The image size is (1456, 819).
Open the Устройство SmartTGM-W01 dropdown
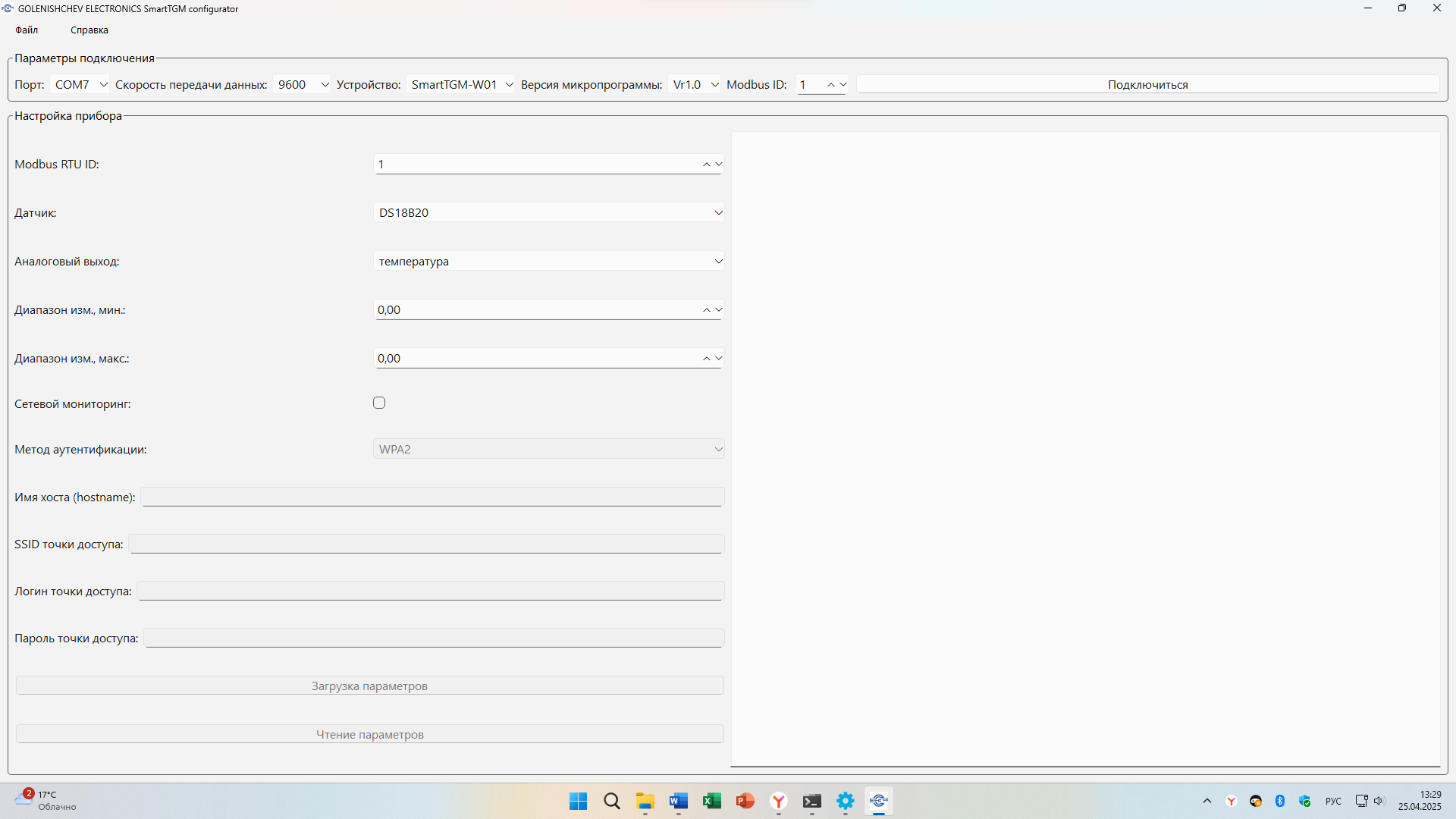coord(461,85)
